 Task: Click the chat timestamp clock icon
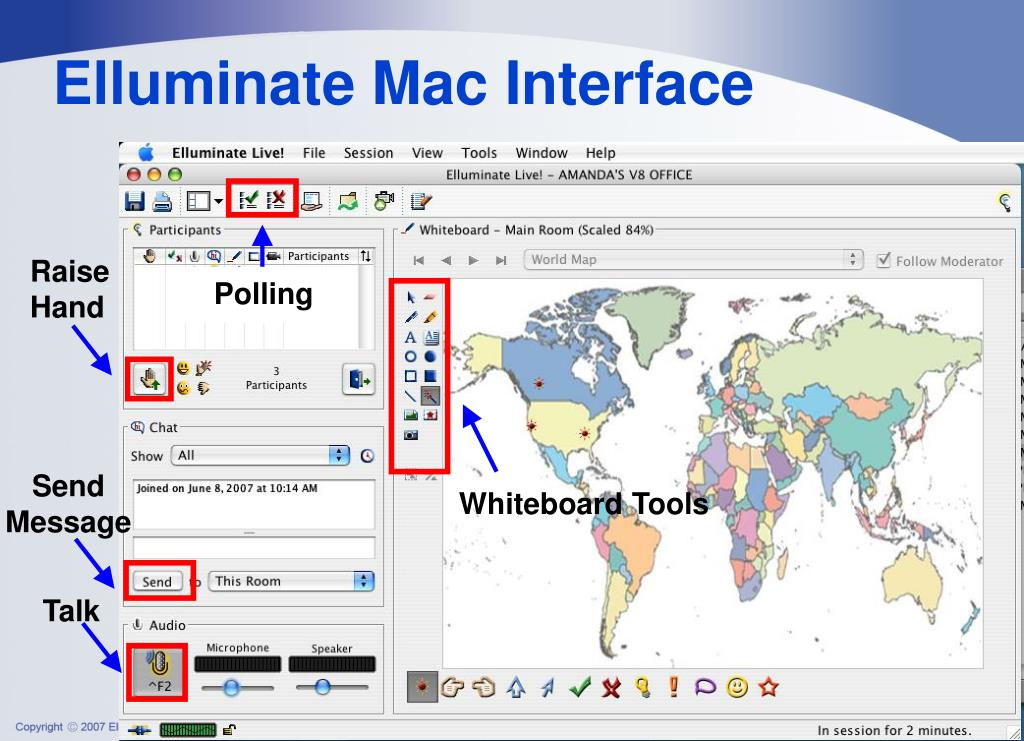[x=367, y=456]
